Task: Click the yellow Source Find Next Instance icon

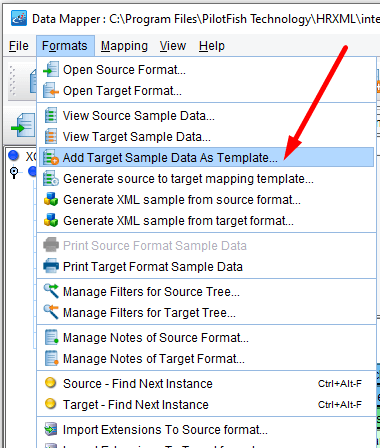Action: pos(50,383)
